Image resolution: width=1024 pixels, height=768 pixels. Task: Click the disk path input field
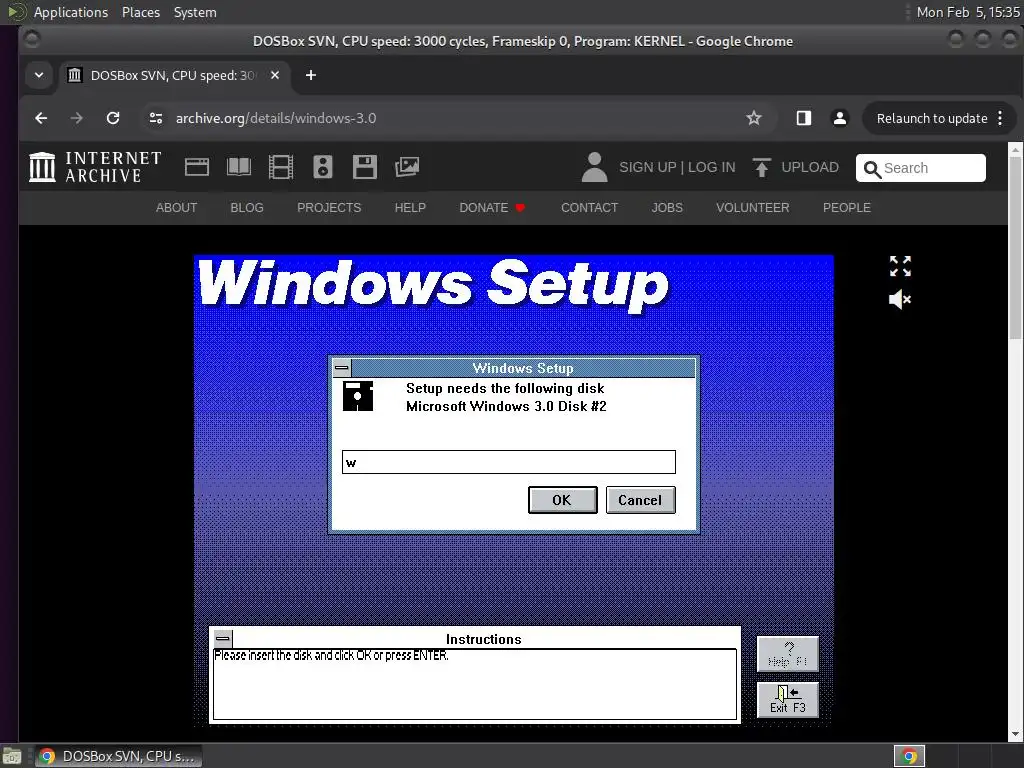point(509,462)
